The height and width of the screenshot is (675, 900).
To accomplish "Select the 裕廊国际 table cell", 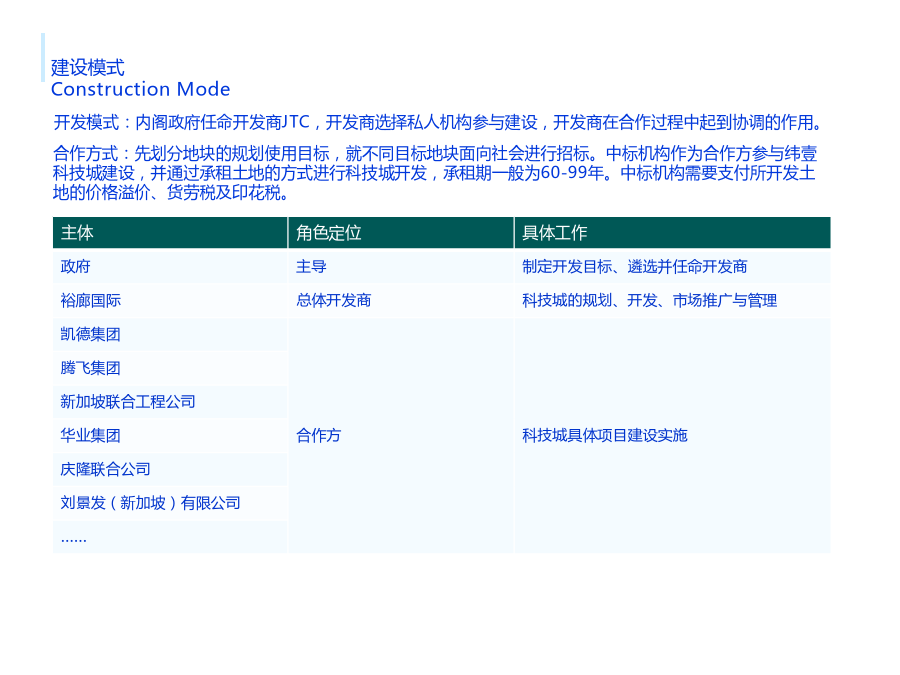I will [x=170, y=300].
